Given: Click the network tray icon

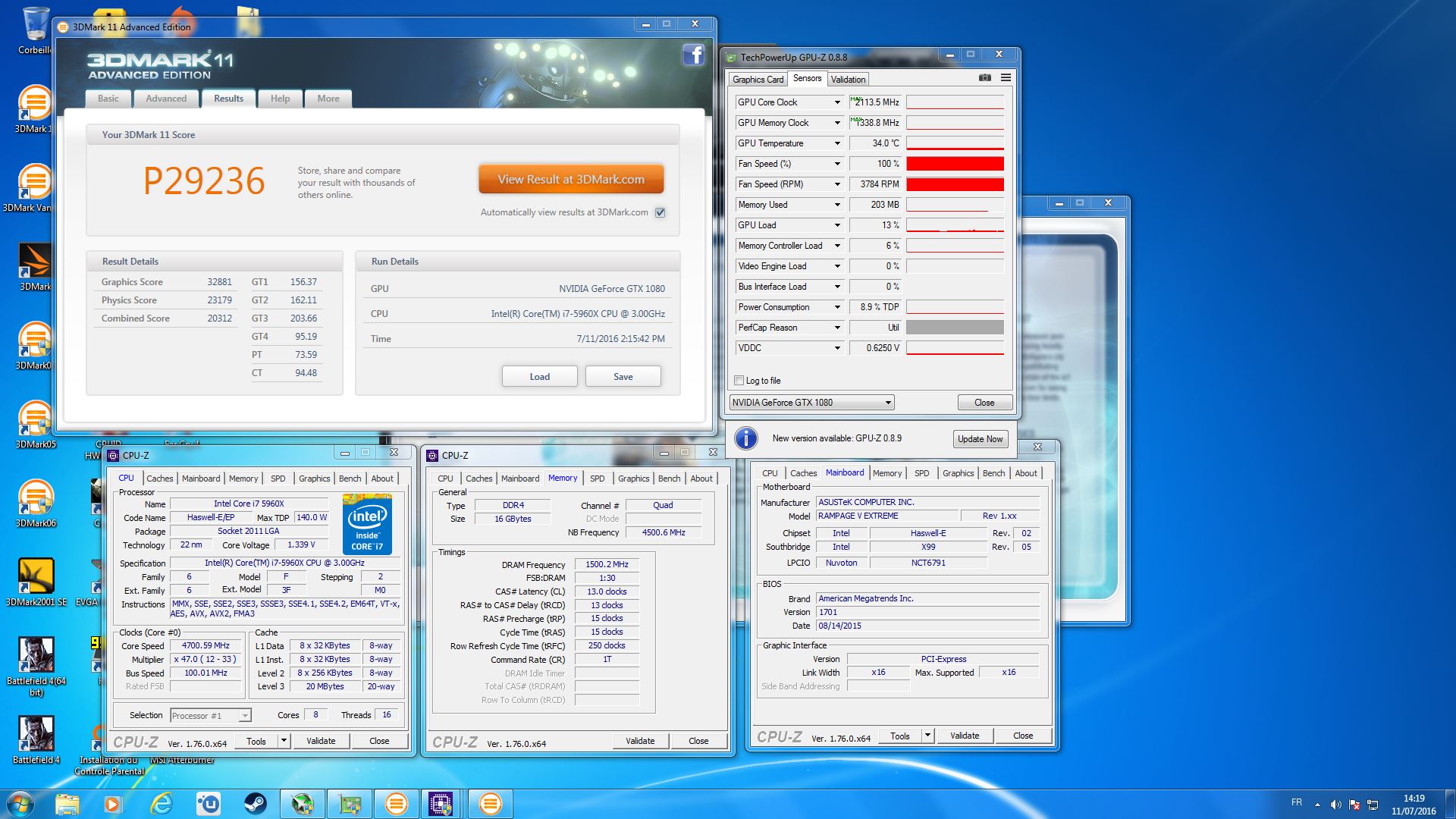Looking at the screenshot, I should click(1373, 804).
